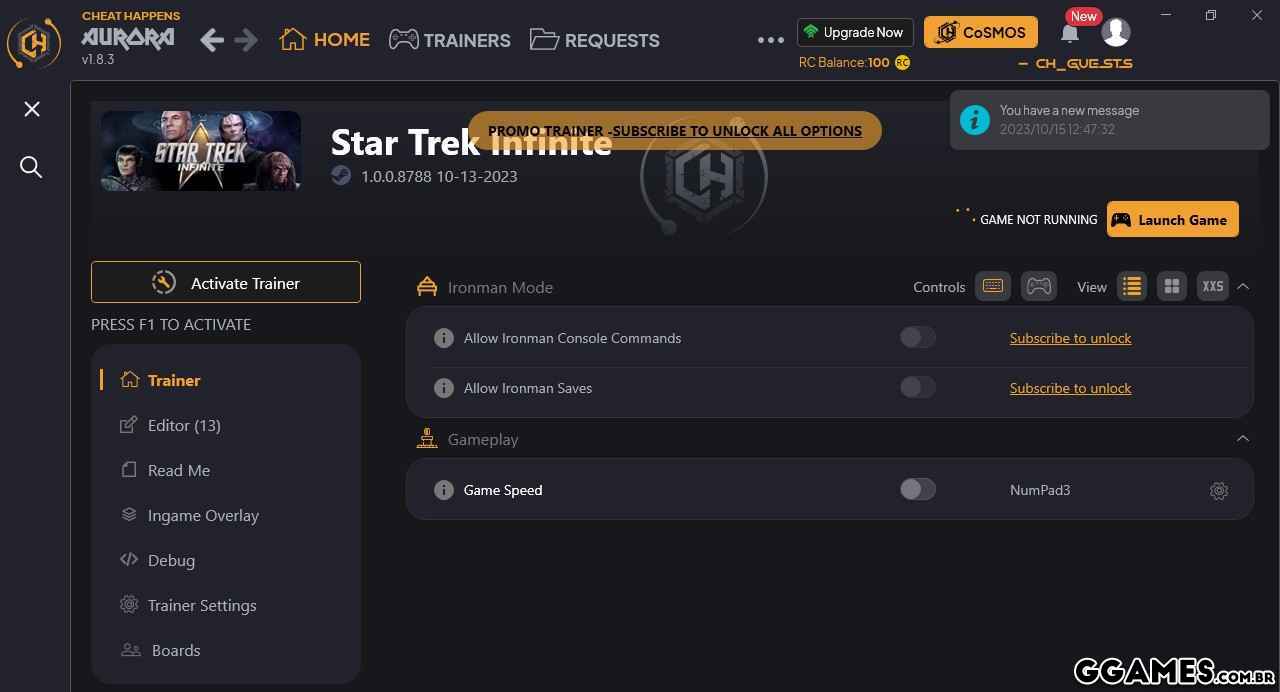Switch to list view icon

[1132, 286]
